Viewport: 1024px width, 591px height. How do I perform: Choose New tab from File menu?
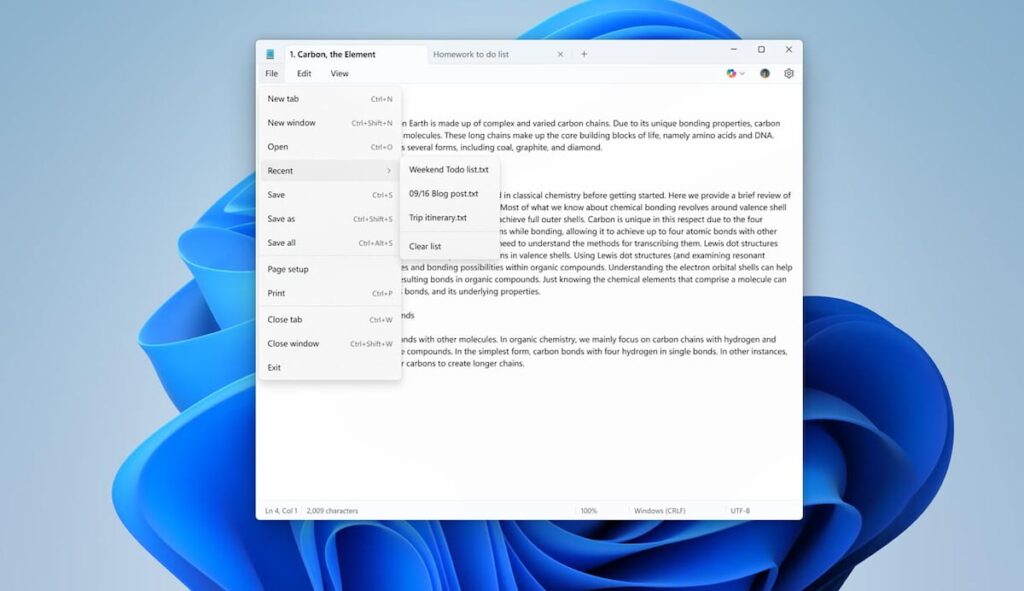click(x=330, y=99)
